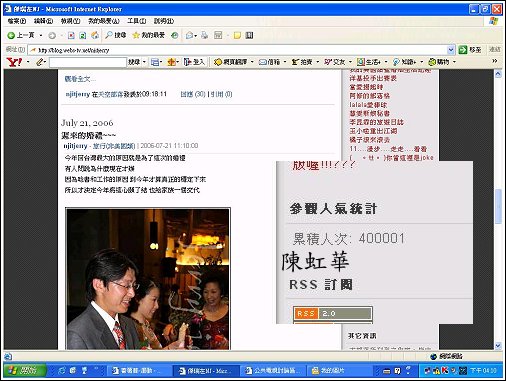Open the 搜尋 search pane in the IE toolbar
The image size is (506, 381).
[x=116, y=35]
